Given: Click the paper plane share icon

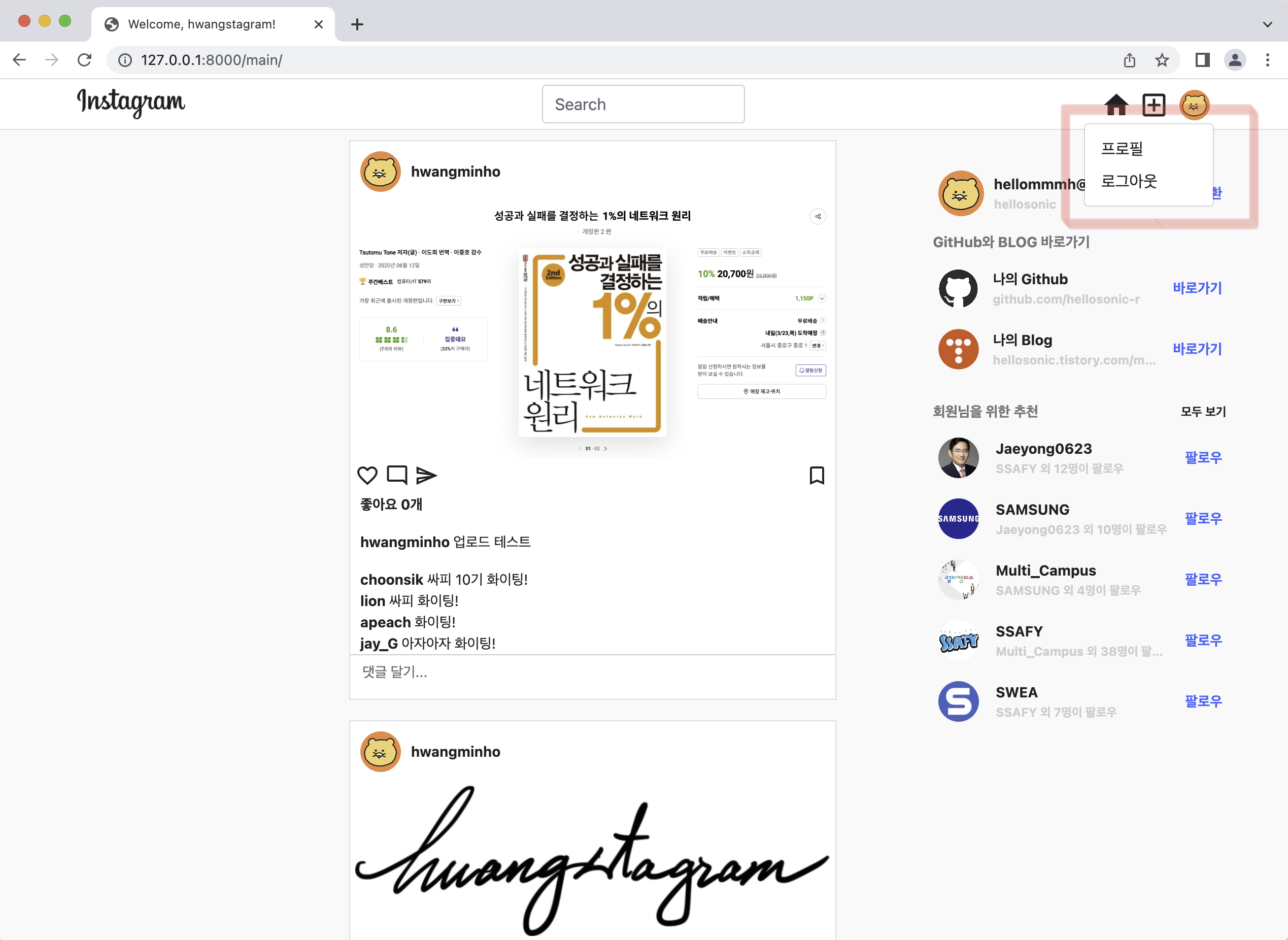Looking at the screenshot, I should click(426, 475).
